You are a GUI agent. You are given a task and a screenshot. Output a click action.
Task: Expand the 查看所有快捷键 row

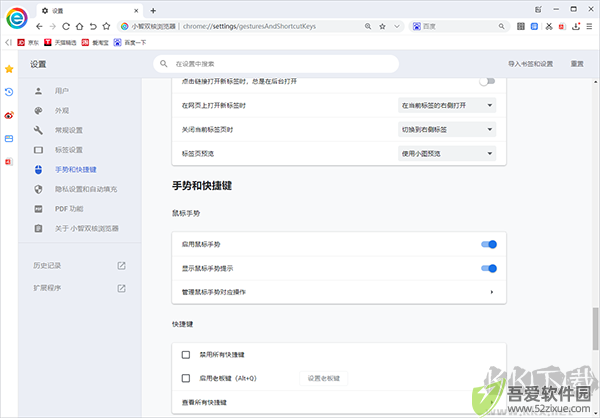(339, 402)
